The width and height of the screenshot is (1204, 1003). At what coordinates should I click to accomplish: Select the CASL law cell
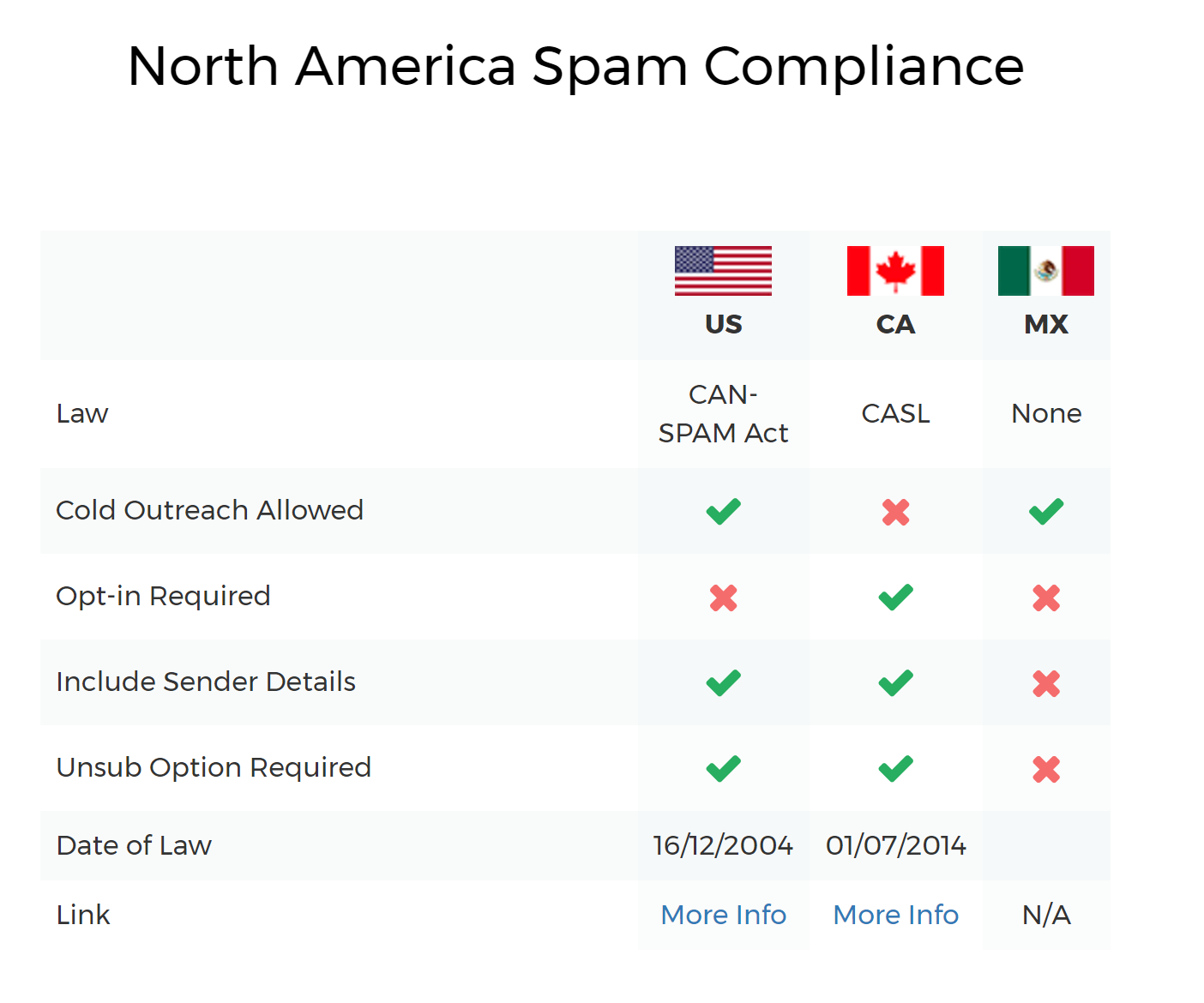point(896,413)
